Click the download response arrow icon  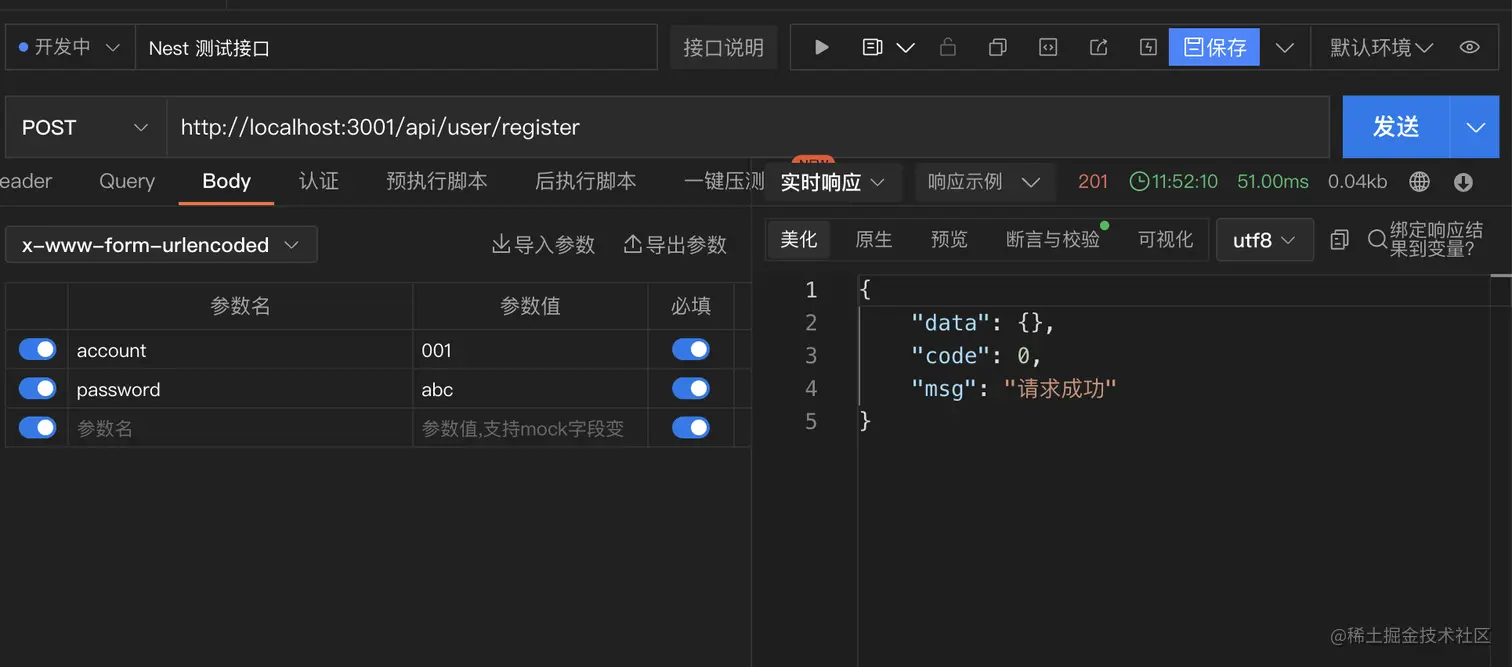[1463, 182]
